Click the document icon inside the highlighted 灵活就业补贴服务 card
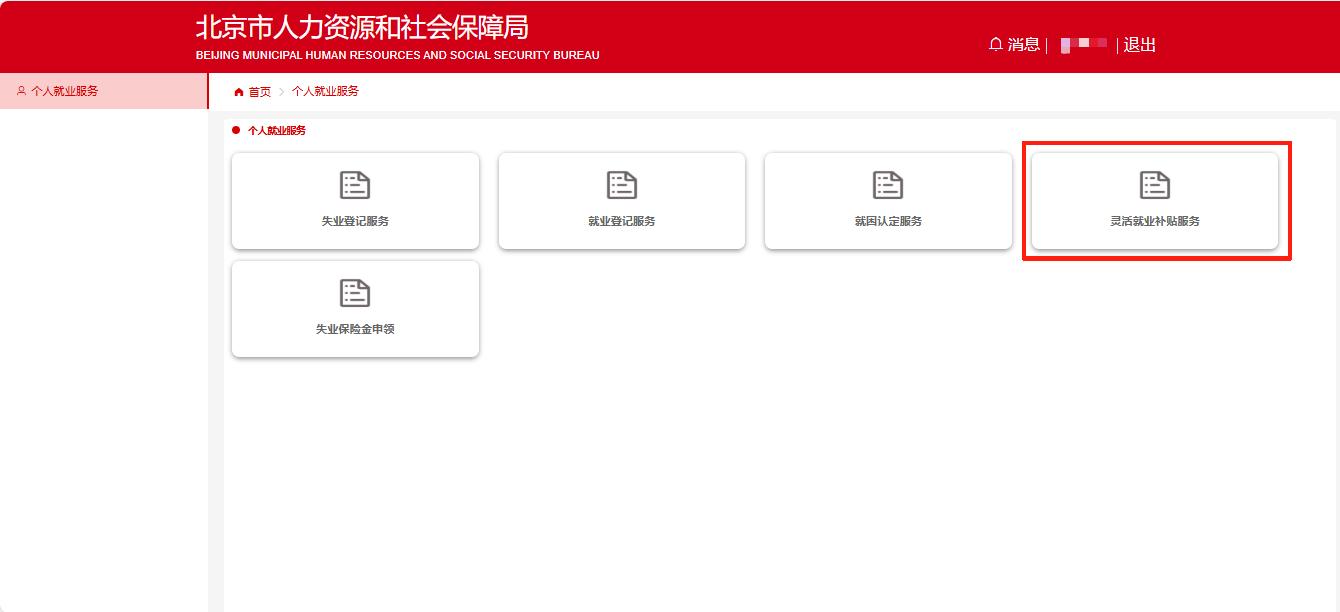The image size is (1340, 612). tap(1156, 184)
